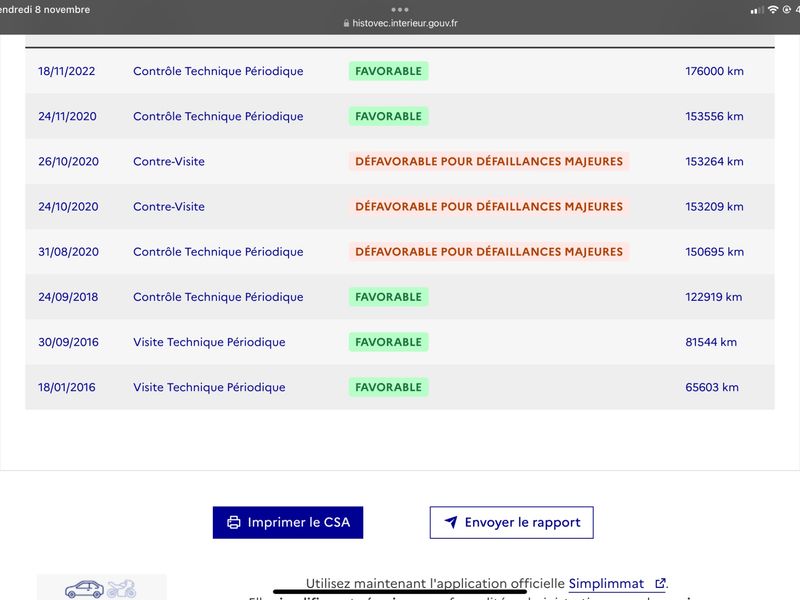This screenshot has width=800, height=600.
Task: Click the DÉFAVORABLE badge for 26/10/2020
Action: [489, 161]
